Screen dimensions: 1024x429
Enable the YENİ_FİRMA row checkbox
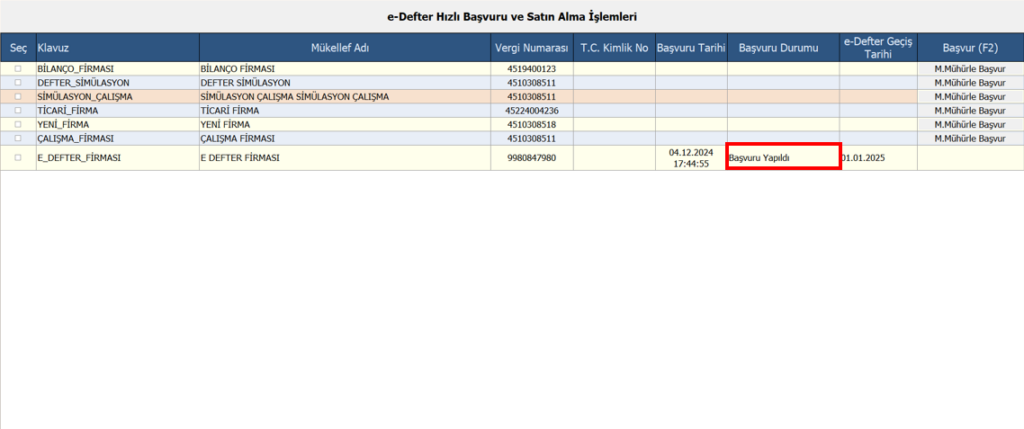pos(18,124)
